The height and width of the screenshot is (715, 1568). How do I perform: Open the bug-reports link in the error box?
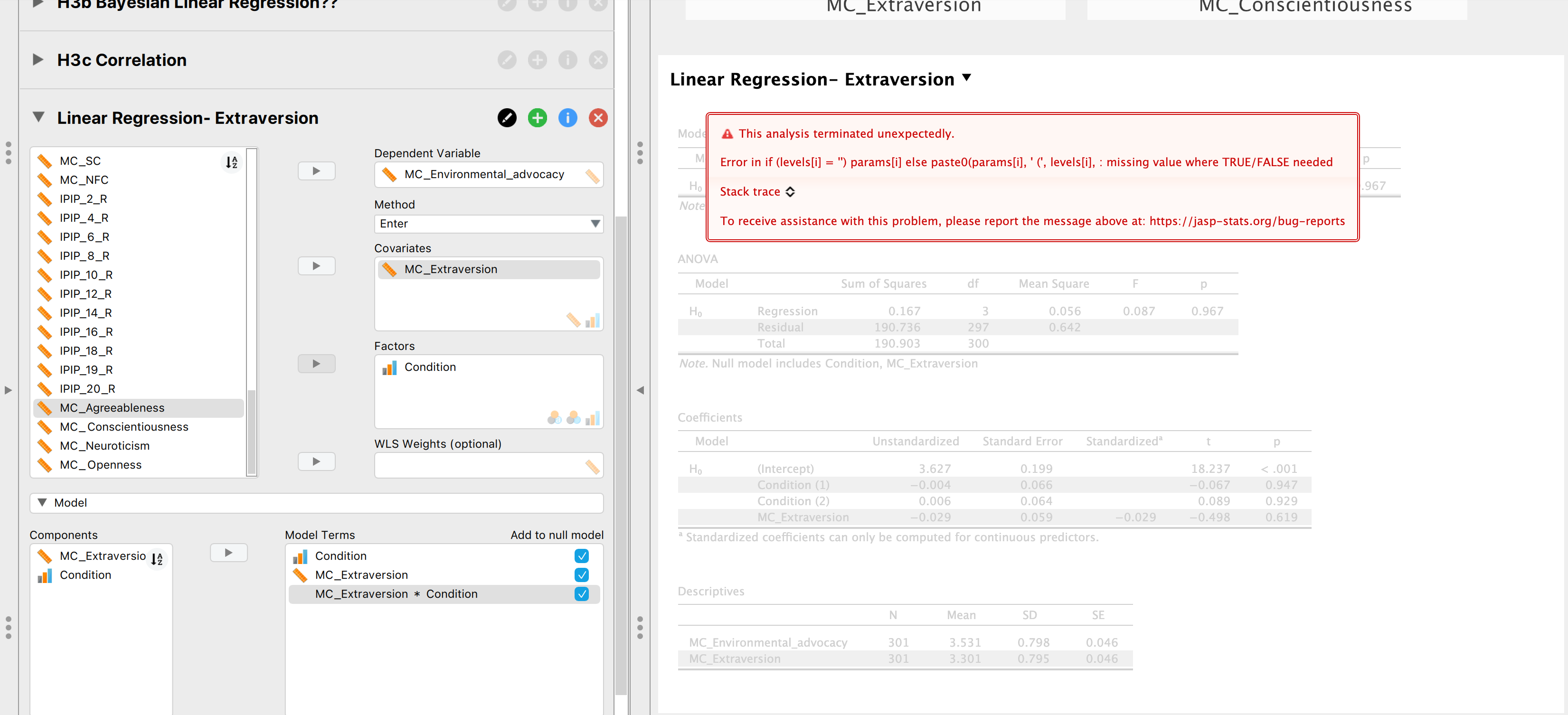click(1247, 221)
